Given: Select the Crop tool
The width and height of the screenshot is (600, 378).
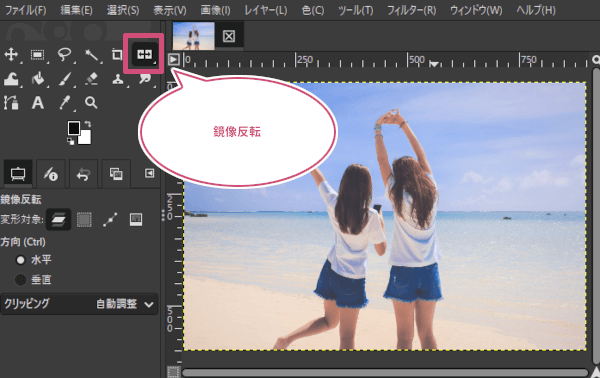Looking at the screenshot, I should click(x=117, y=55).
